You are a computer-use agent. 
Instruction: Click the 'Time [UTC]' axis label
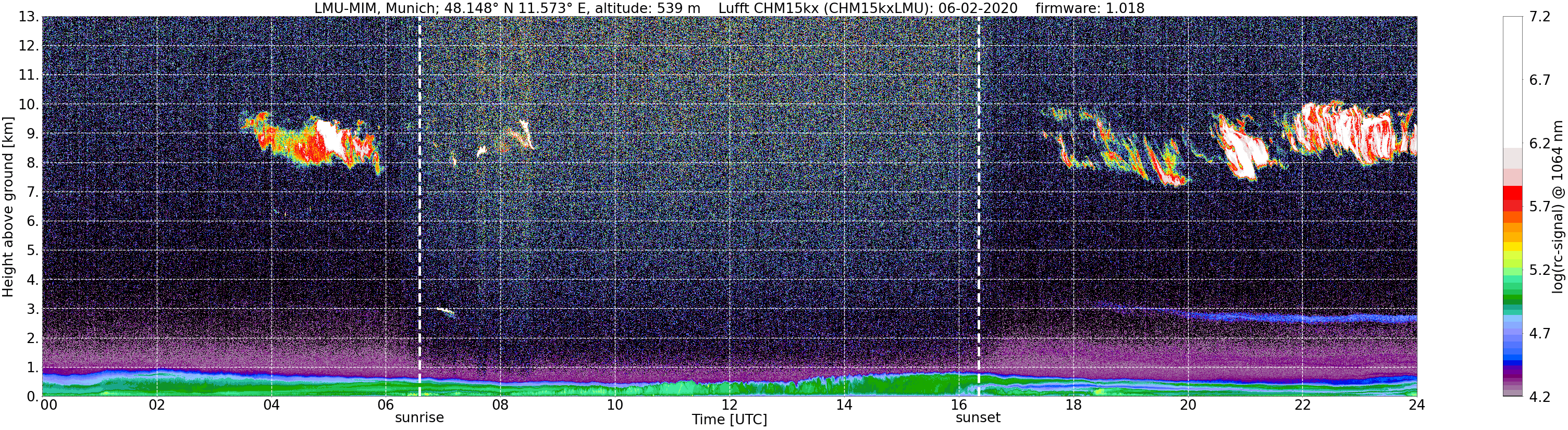tap(729, 420)
